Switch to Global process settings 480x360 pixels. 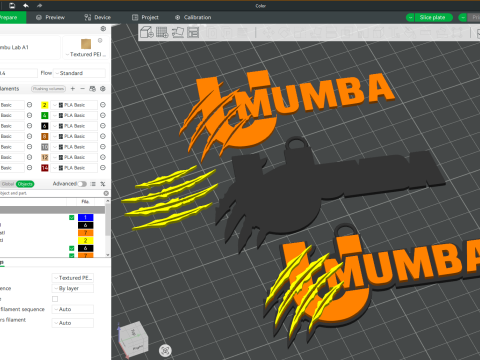tap(8, 184)
